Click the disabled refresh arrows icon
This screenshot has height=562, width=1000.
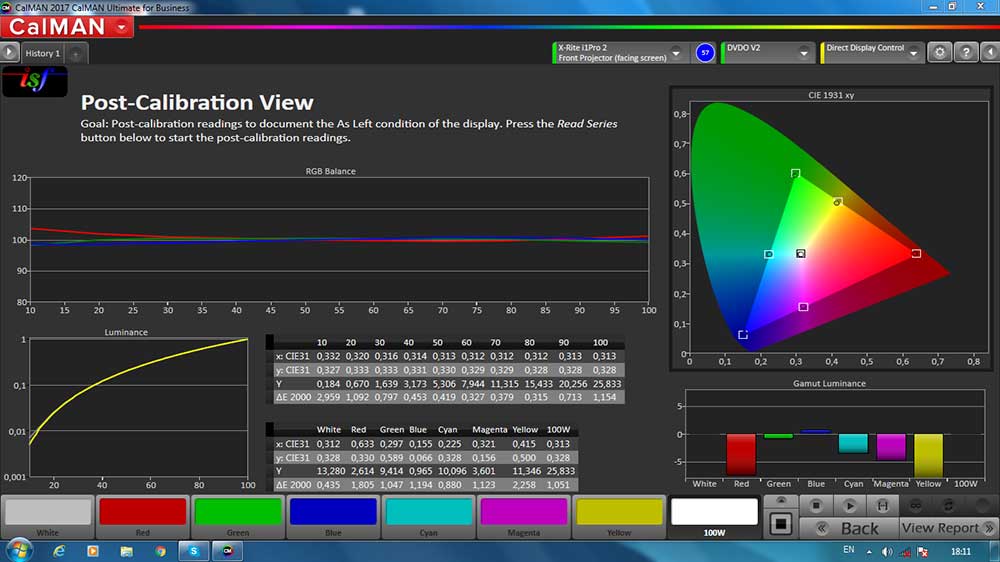click(x=948, y=505)
